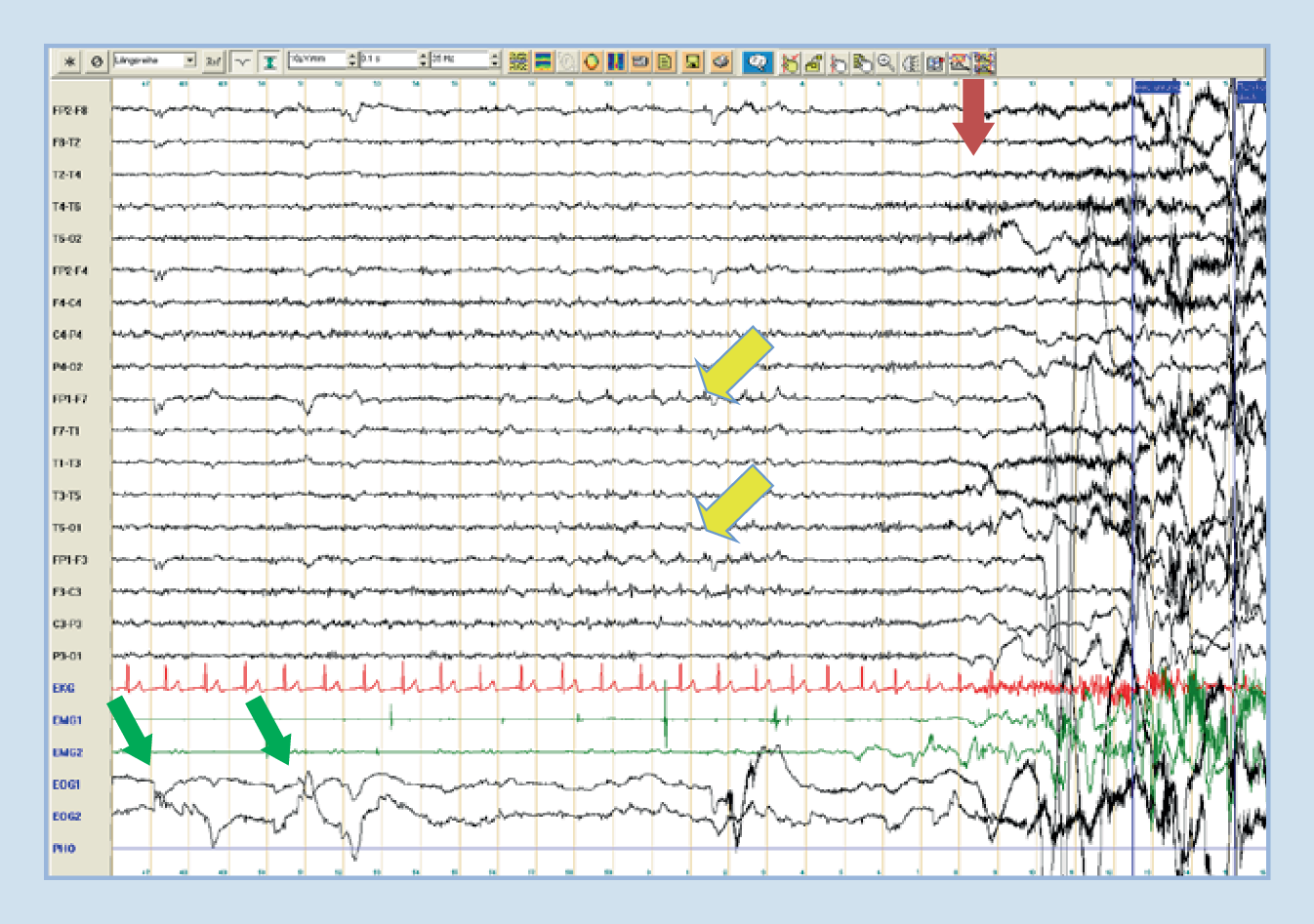Click the trend chart toolbar icon
1314x924 pixels.
click(960, 63)
